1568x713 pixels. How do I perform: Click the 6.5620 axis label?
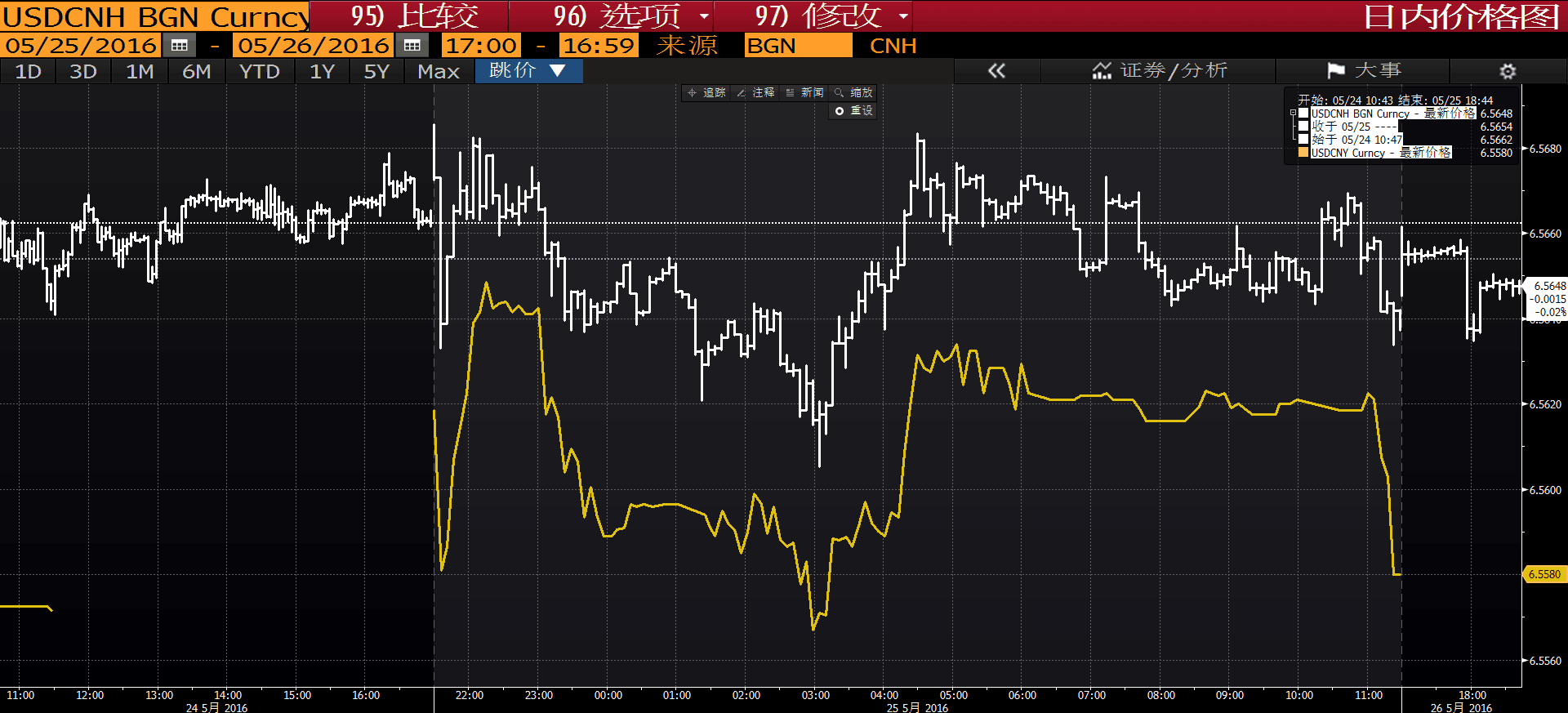[x=1545, y=404]
